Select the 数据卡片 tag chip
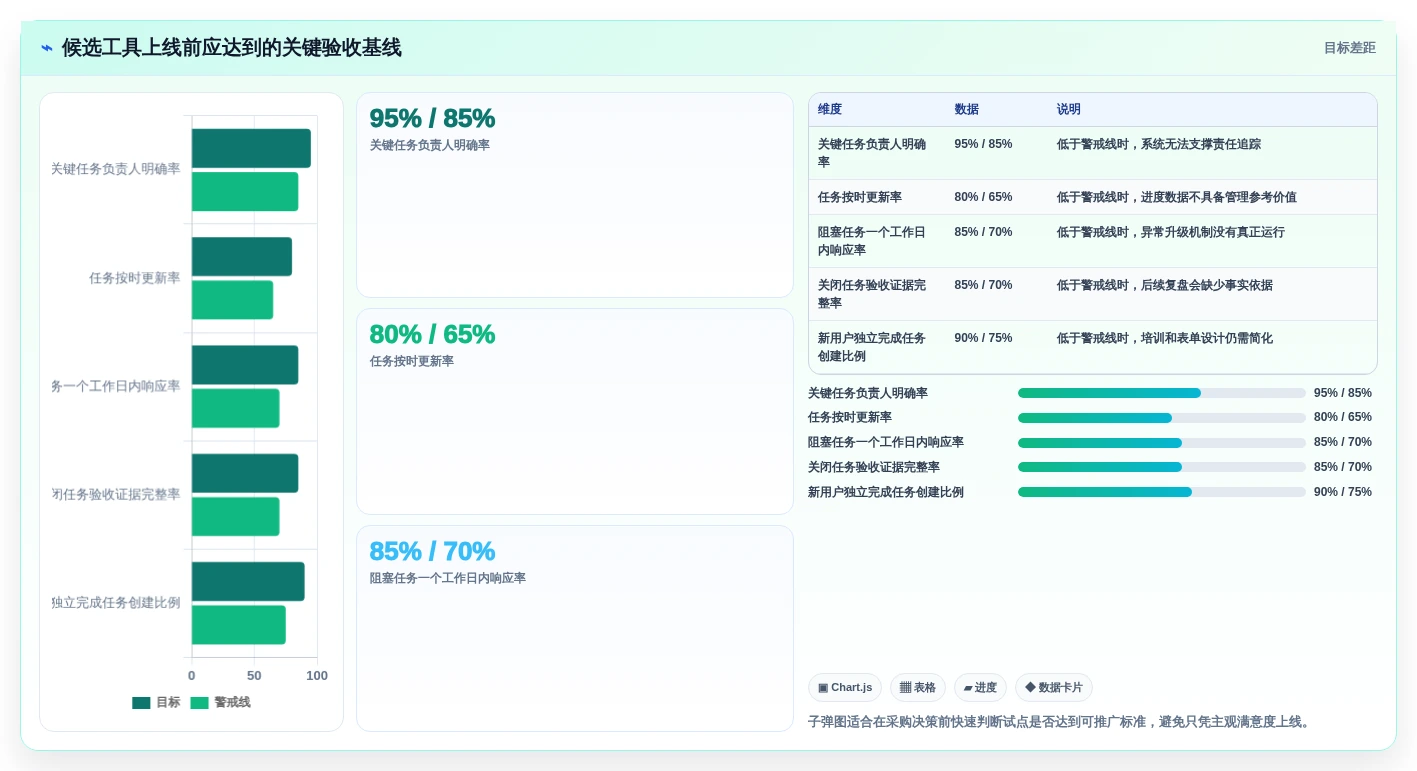Viewport: 1417px width, 771px height. 1054,687
